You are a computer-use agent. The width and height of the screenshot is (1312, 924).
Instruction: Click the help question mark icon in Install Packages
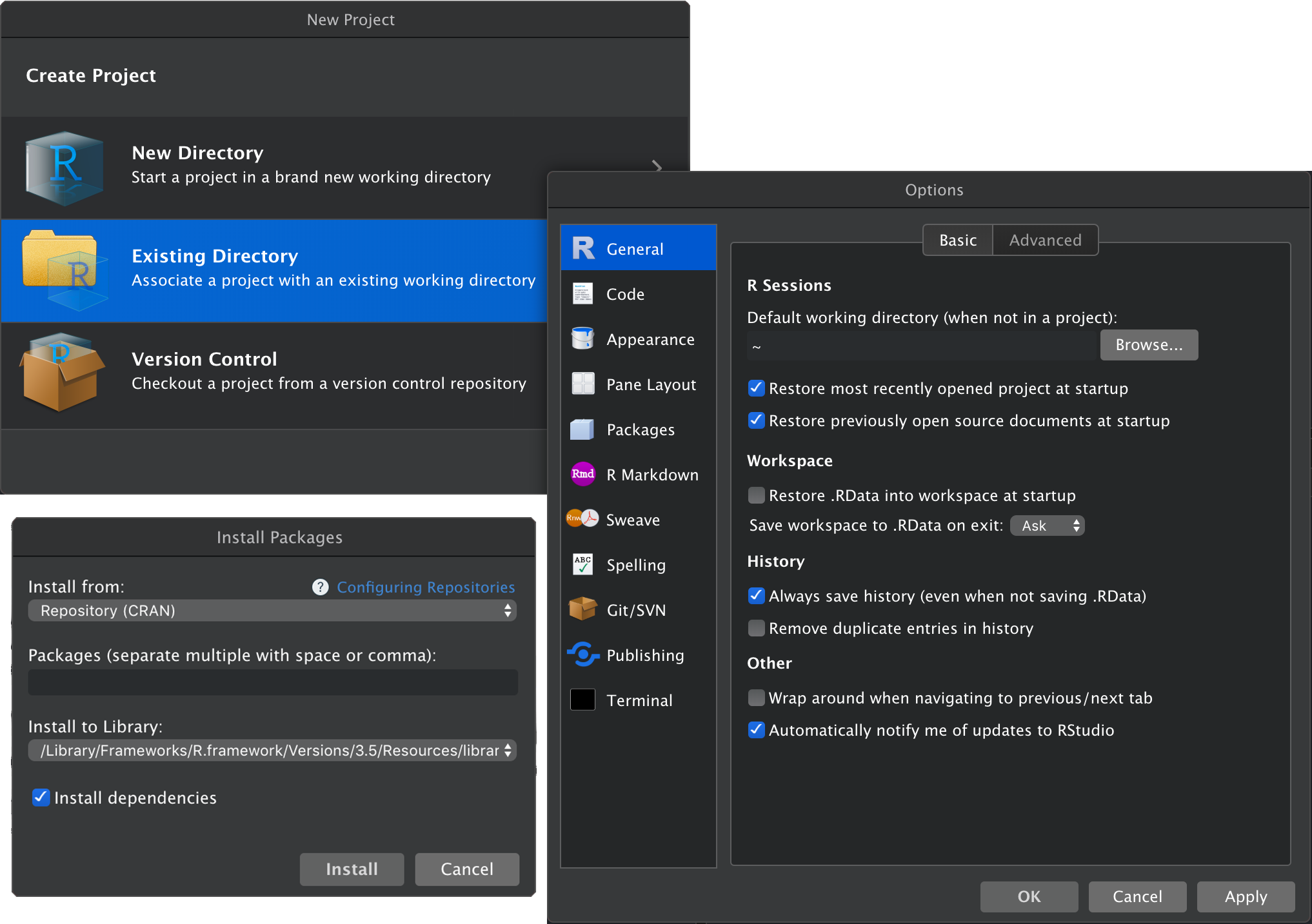[x=321, y=587]
